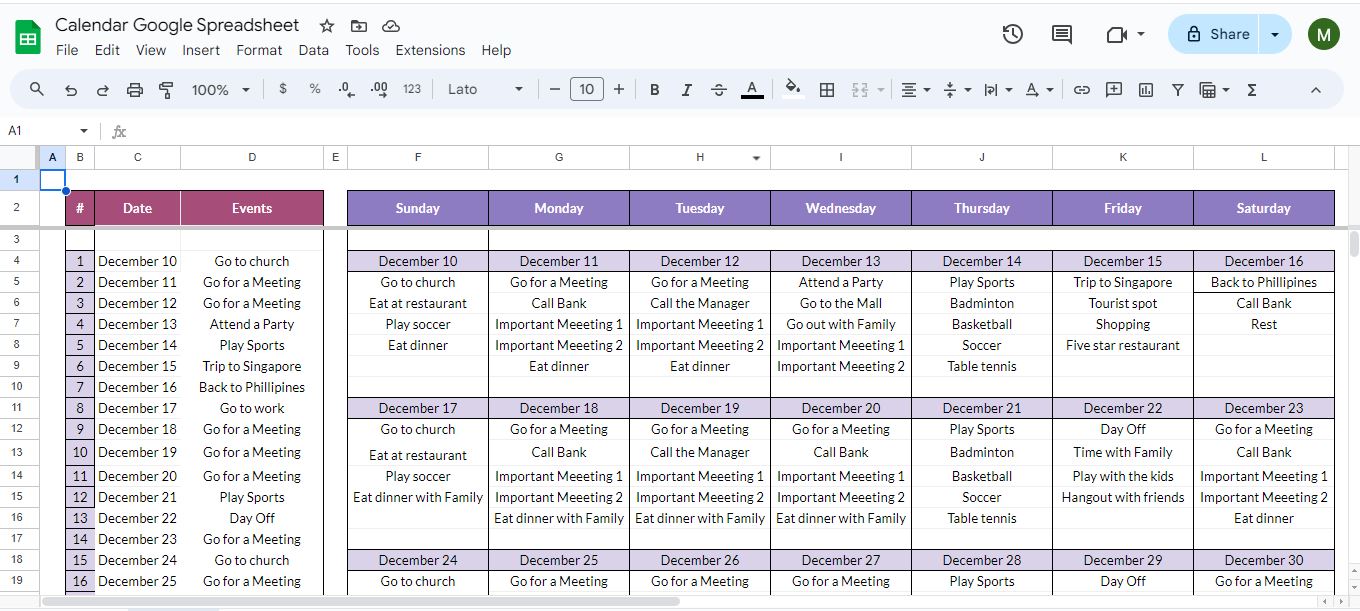Click the Share button
Image resolution: width=1360 pixels, height=611 pixels.
click(1215, 34)
